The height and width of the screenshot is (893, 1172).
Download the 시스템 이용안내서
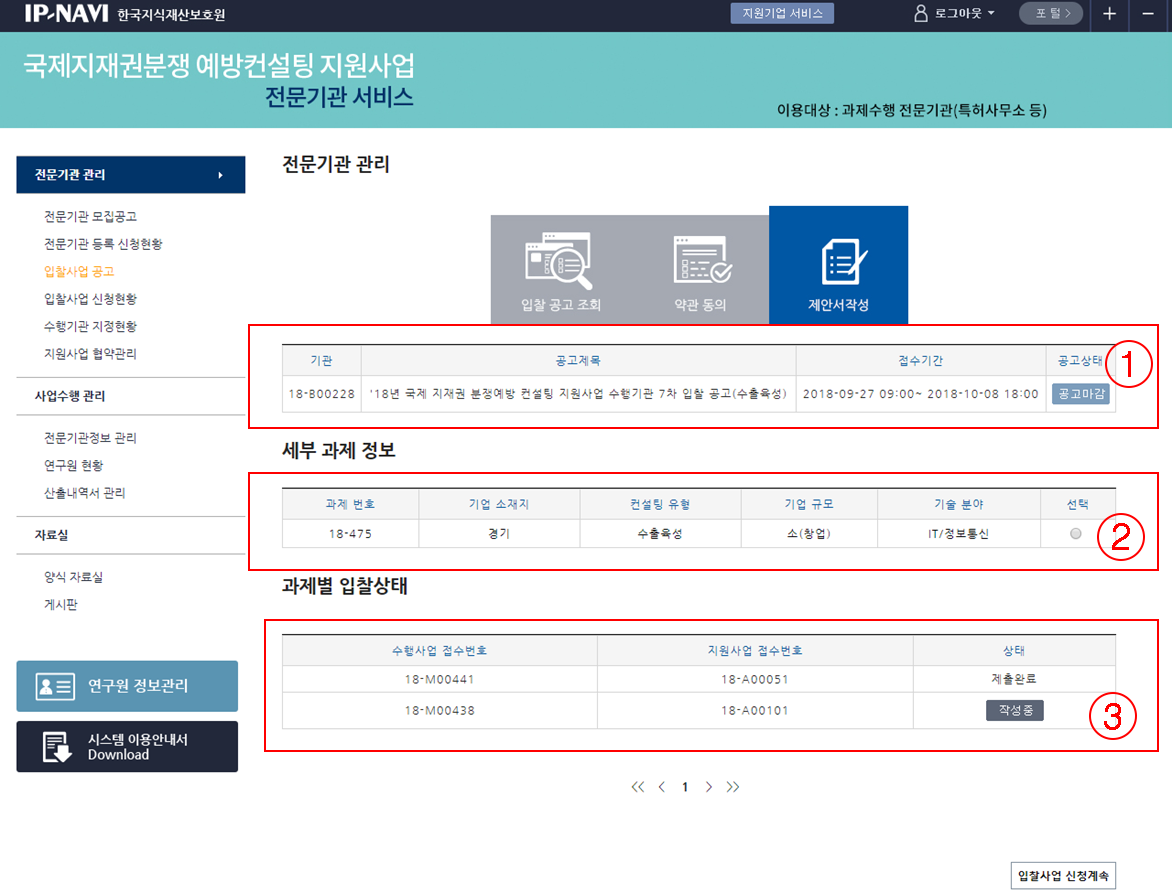[127, 747]
